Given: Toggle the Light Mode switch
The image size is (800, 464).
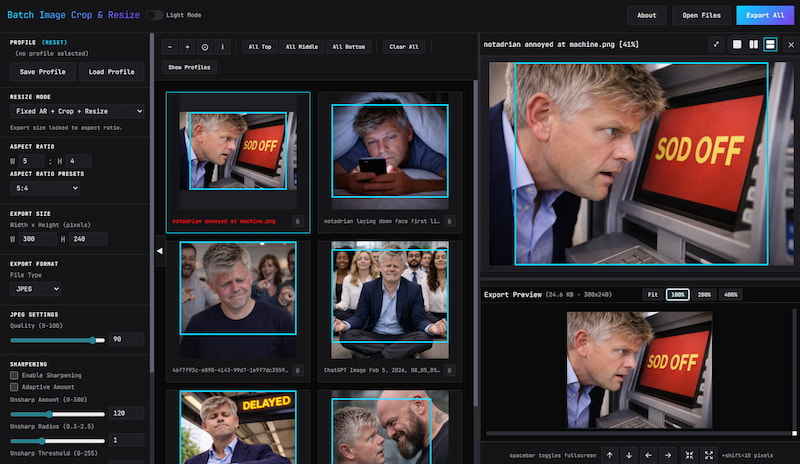Looking at the screenshot, I should pyautogui.click(x=155, y=15).
